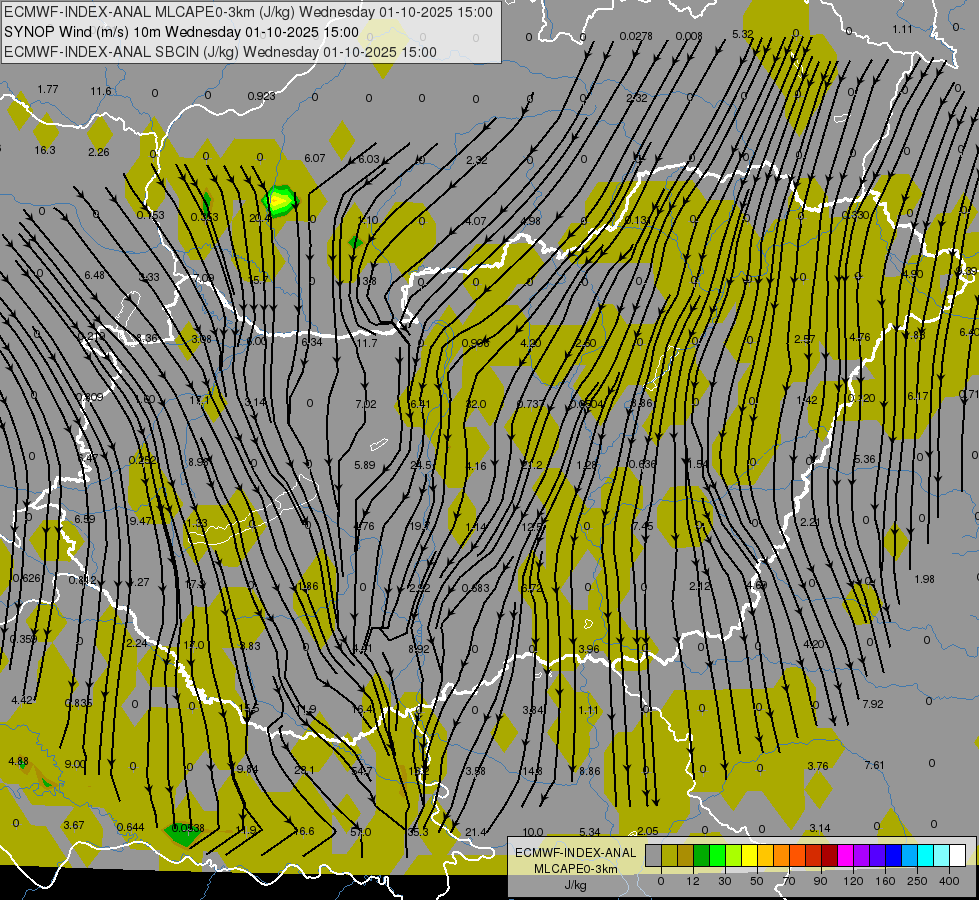
Task: Click the white swatch at legend's right end
Action: click(x=957, y=855)
